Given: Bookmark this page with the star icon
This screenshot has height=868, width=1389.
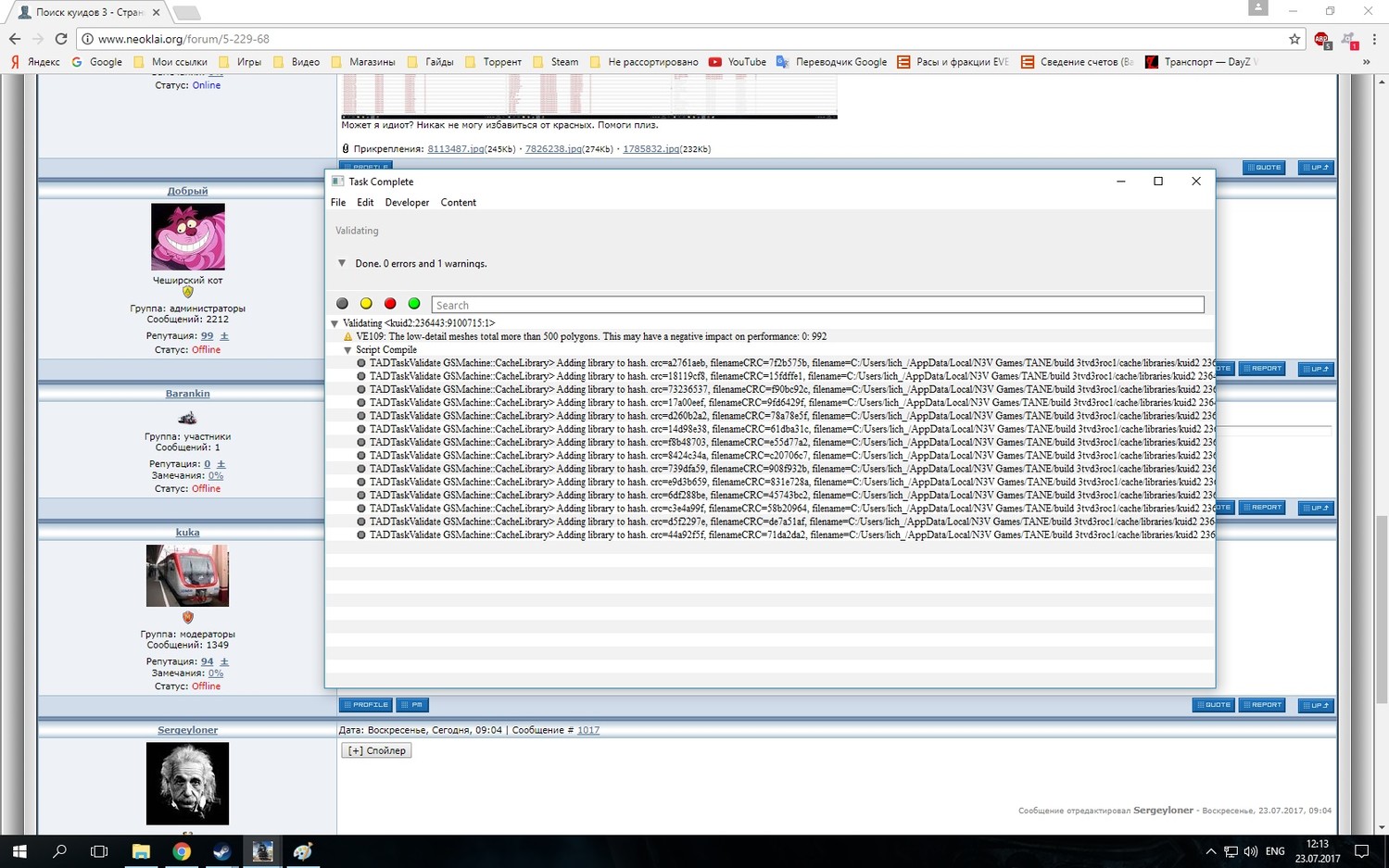Looking at the screenshot, I should (x=1294, y=39).
